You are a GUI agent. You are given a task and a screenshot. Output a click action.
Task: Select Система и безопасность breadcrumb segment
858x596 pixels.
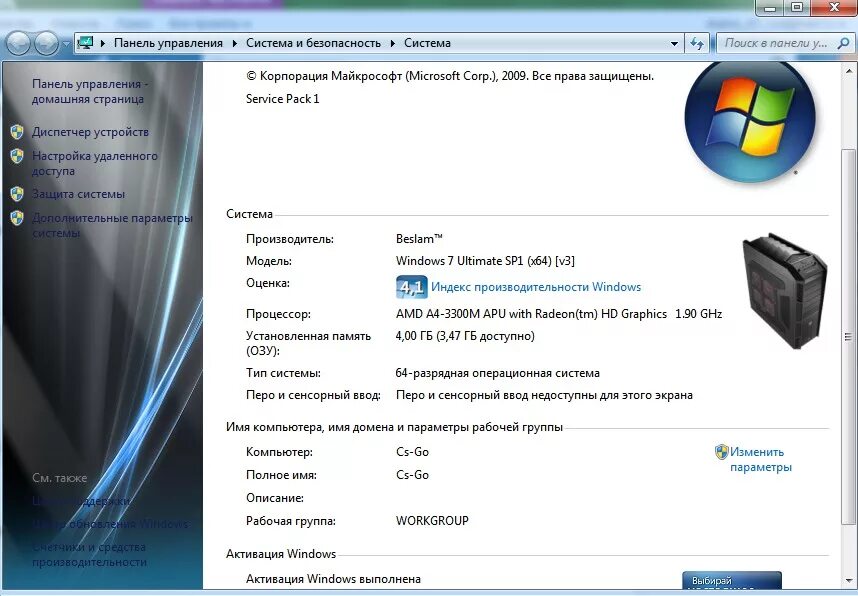coord(314,43)
